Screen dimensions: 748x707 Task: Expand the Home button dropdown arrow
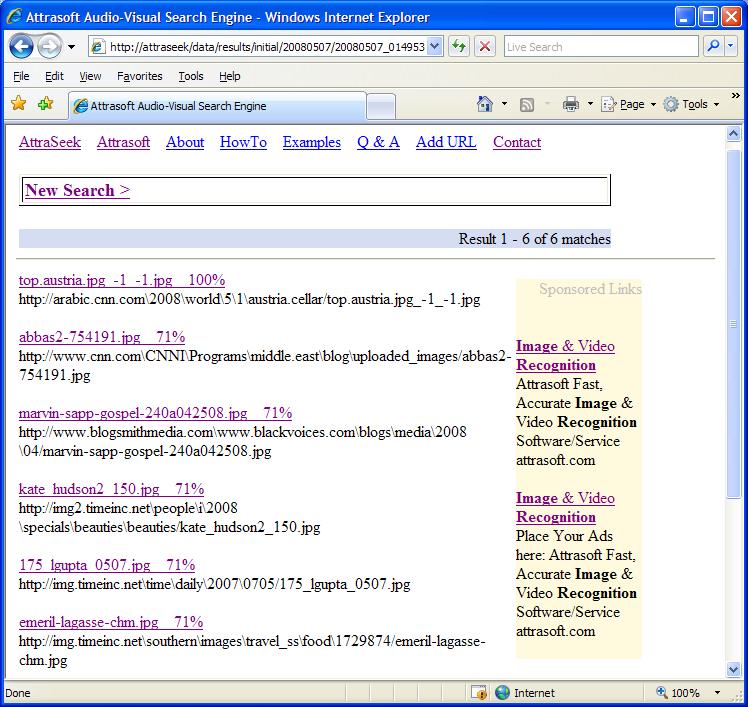(x=504, y=104)
